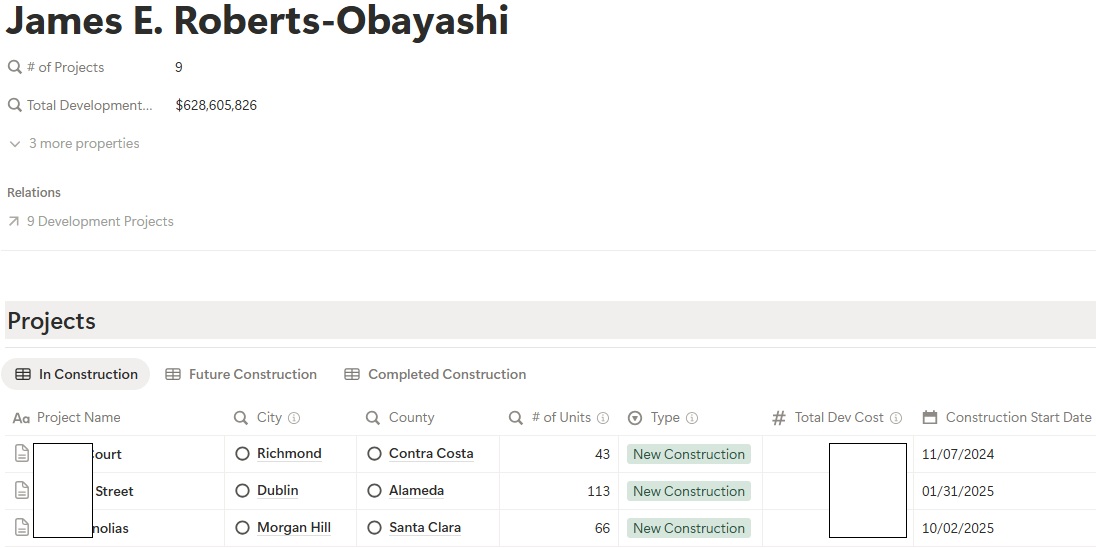Click the table icon on Completed Construction tab
Screen dimensions: 1096x548
pyautogui.click(x=352, y=374)
